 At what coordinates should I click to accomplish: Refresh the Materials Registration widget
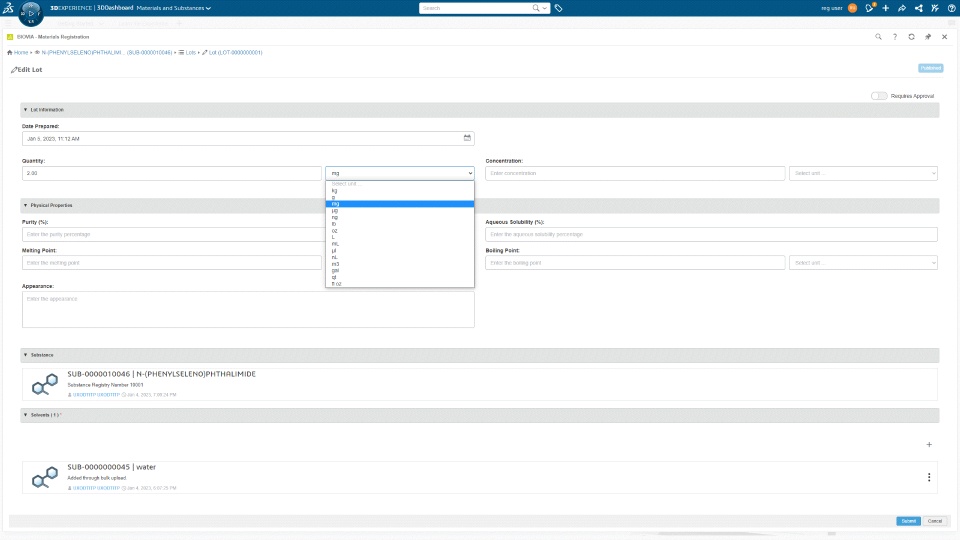(x=911, y=37)
